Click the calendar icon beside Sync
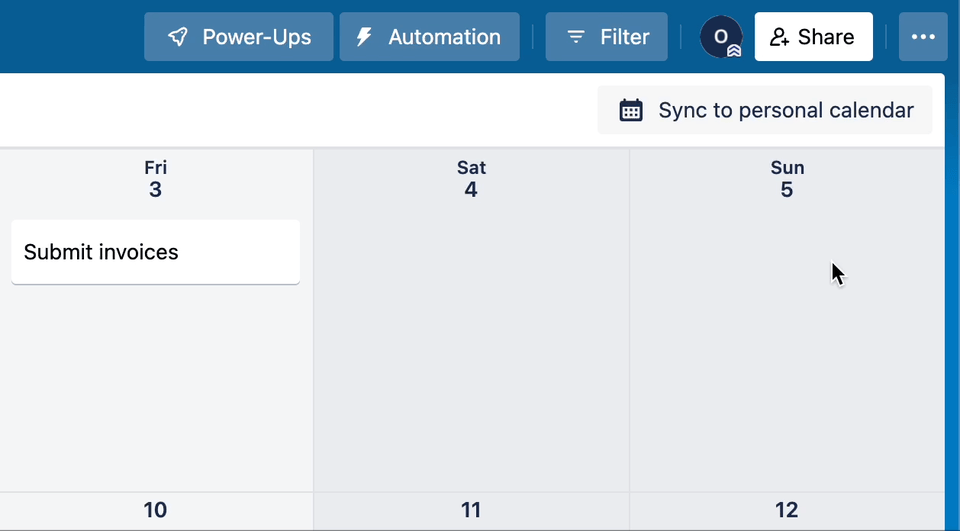 (x=631, y=110)
